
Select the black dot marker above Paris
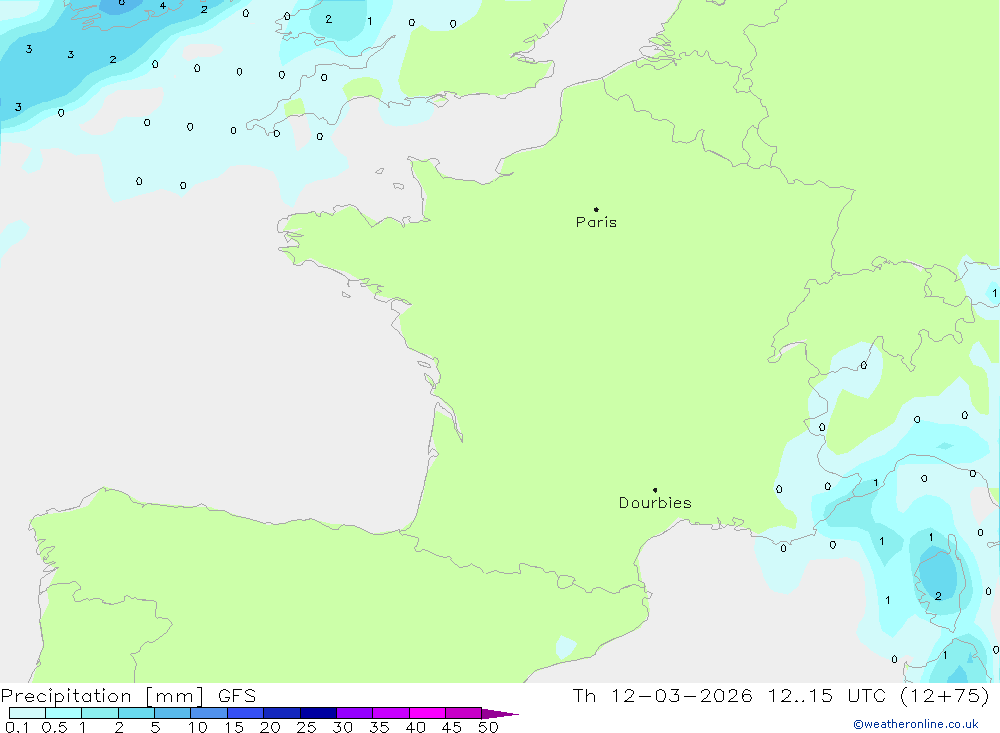pyautogui.click(x=596, y=209)
